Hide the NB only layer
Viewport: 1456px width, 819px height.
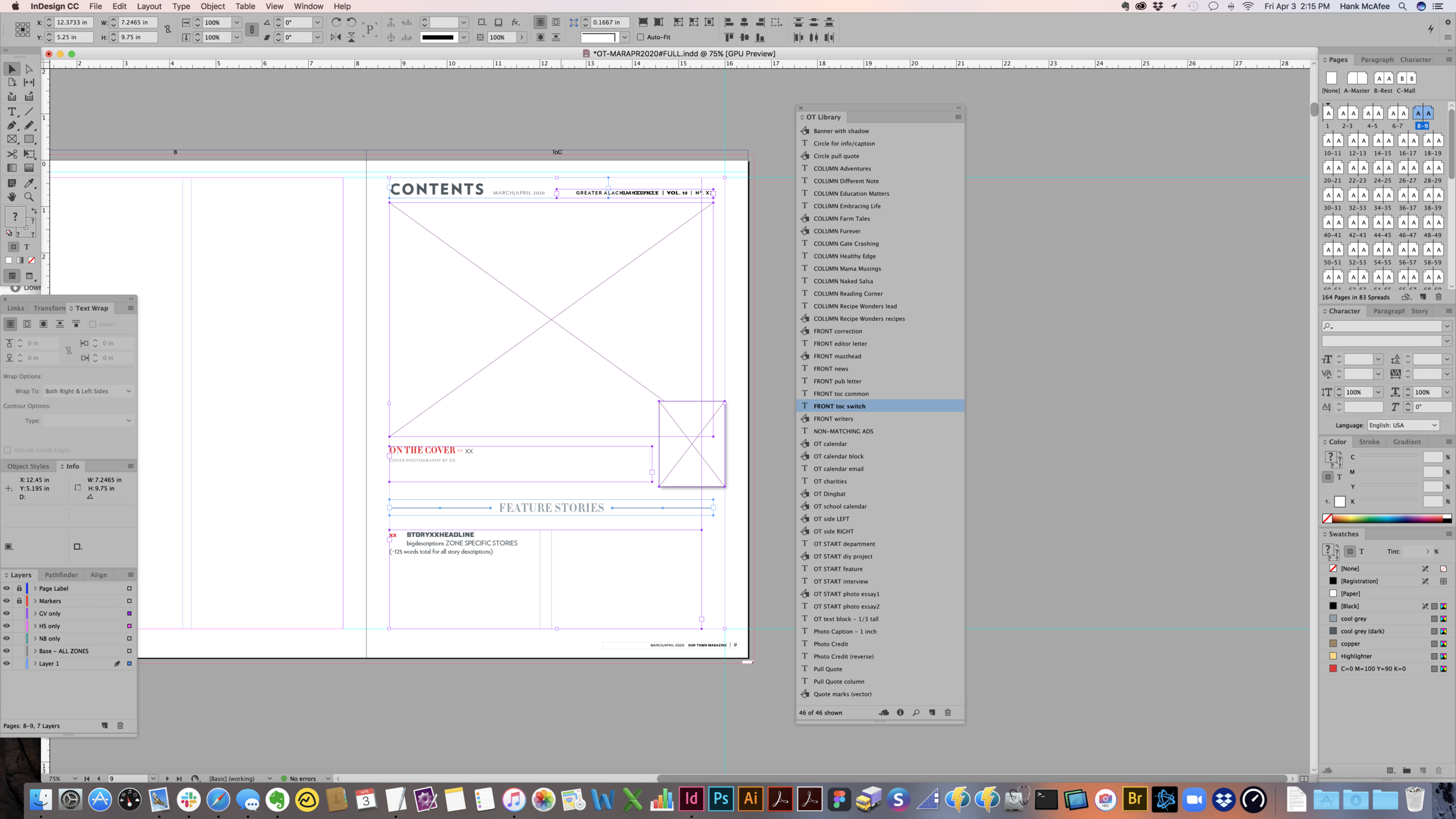[x=6, y=638]
